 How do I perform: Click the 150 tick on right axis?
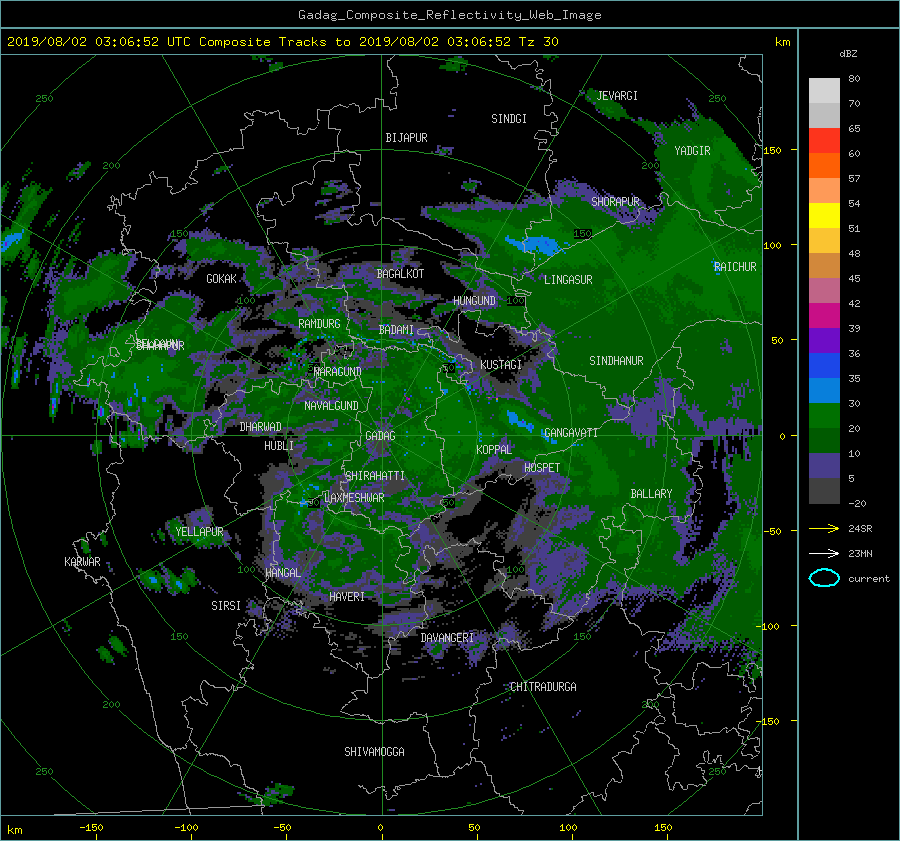(773, 150)
